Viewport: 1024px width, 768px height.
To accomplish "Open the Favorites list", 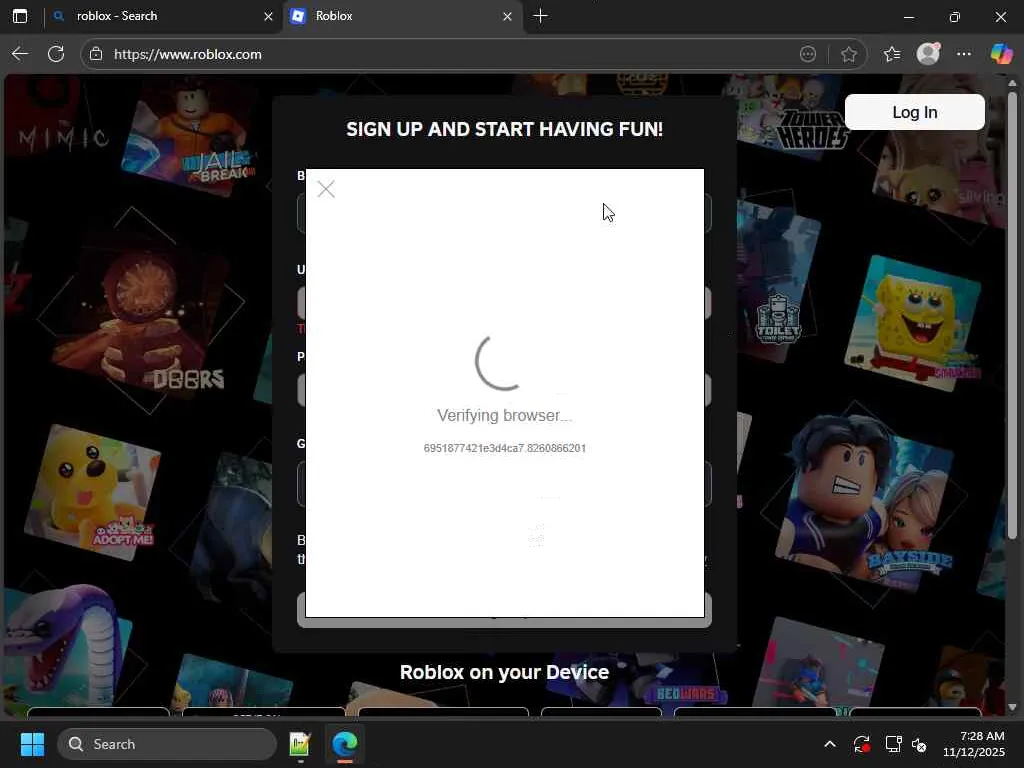I will [891, 54].
